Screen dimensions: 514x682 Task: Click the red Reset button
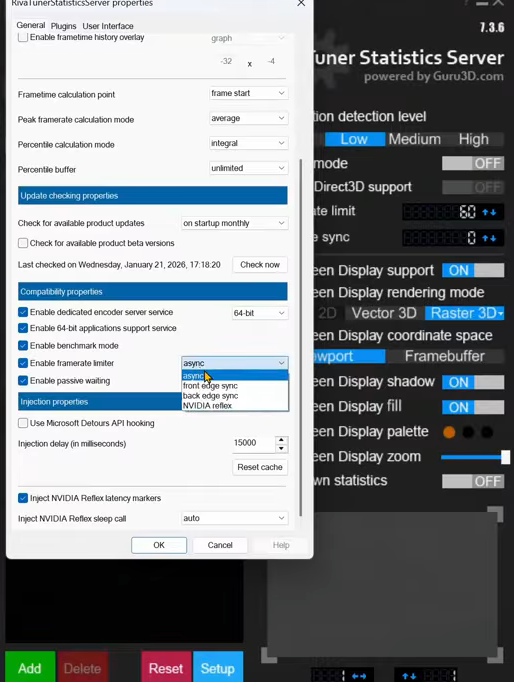click(x=166, y=668)
